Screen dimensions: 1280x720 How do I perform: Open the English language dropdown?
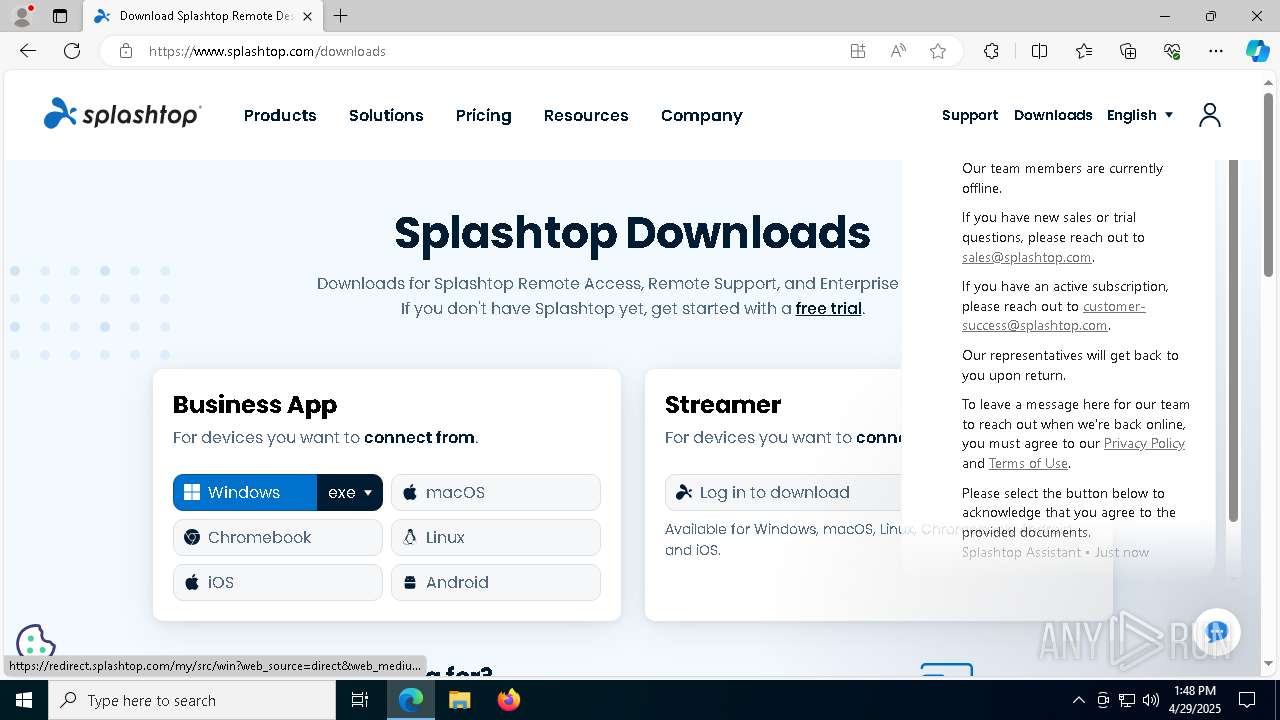coord(1140,115)
